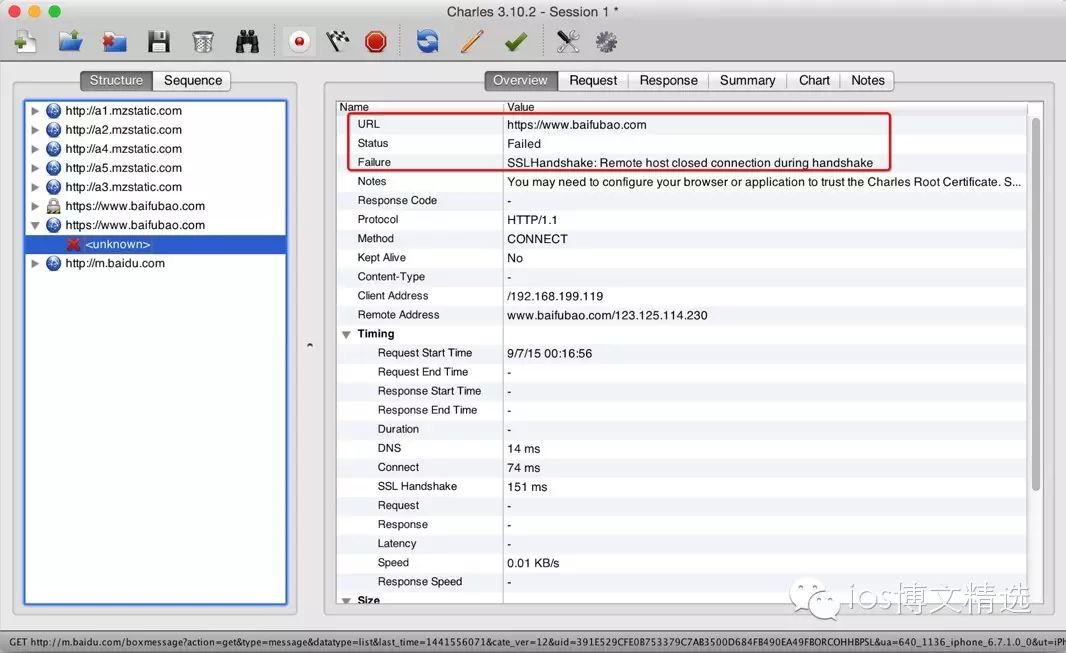Screen dimensions: 1066x653
Task: Select Speed value 0.01 KB/s
Action: 533,563
